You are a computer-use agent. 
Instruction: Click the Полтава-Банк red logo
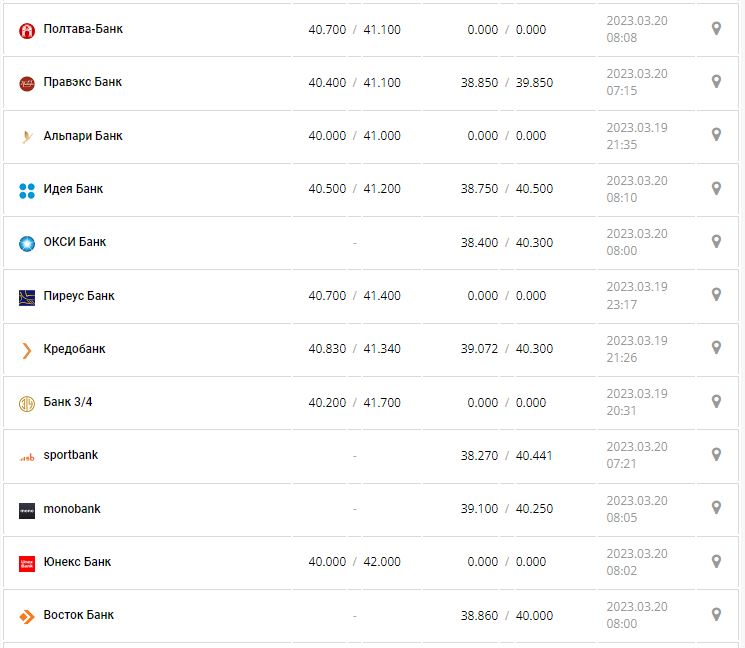coord(27,30)
